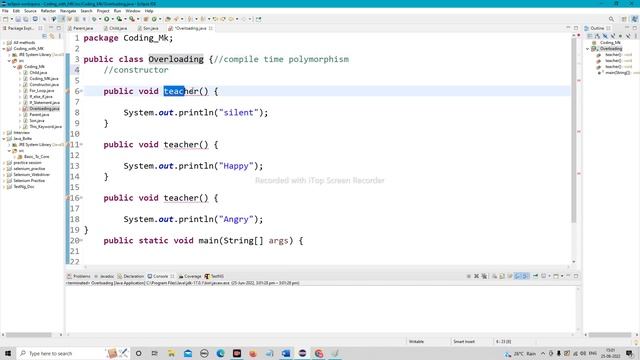Open File Explorer from the taskbar
Screen dimensions: 640x360
[171, 353]
